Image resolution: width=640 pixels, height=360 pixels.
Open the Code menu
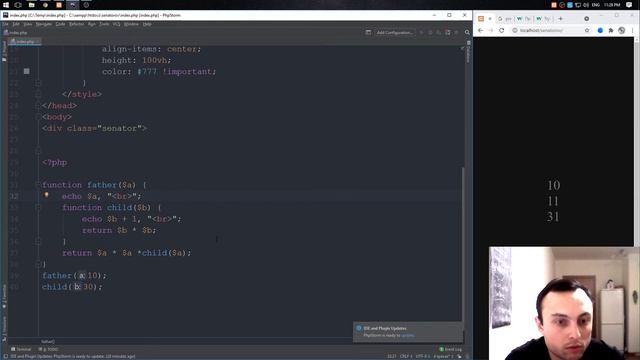60,24
